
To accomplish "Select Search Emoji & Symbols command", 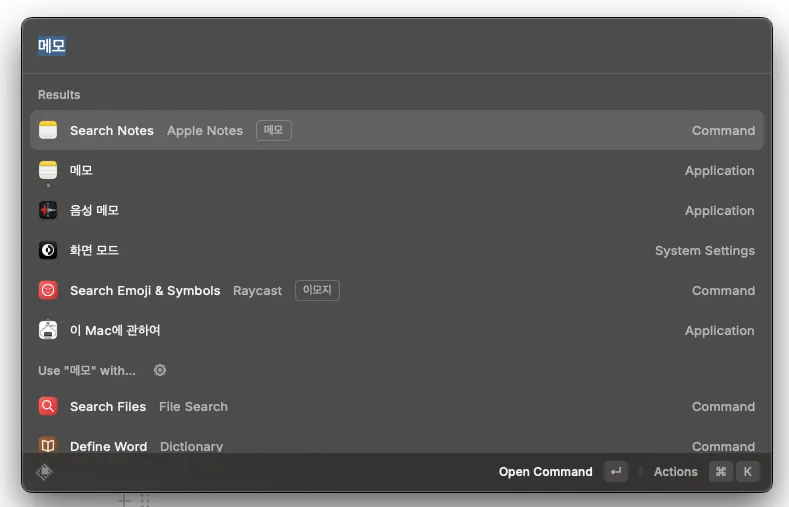I will point(397,290).
